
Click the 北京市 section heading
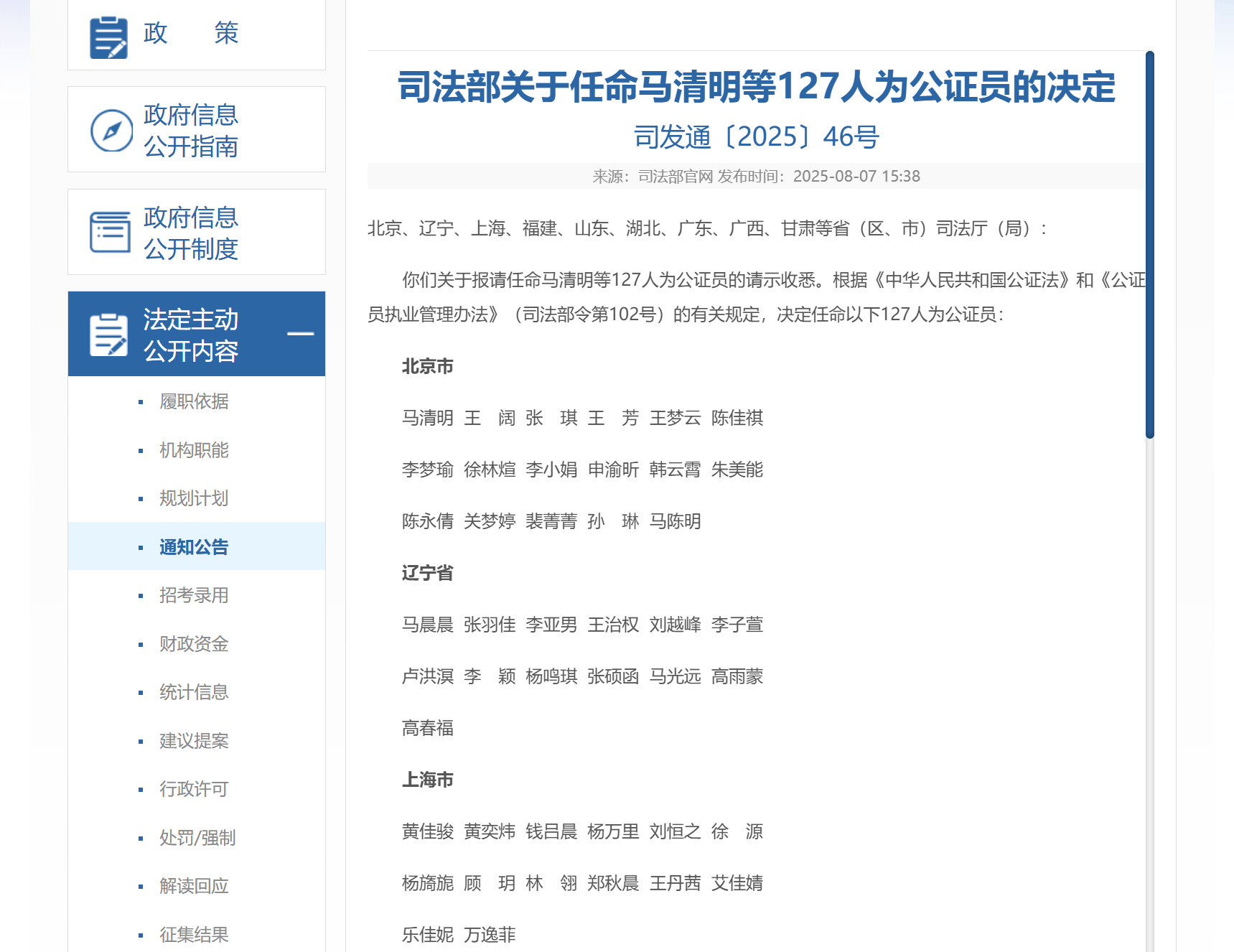(x=428, y=366)
